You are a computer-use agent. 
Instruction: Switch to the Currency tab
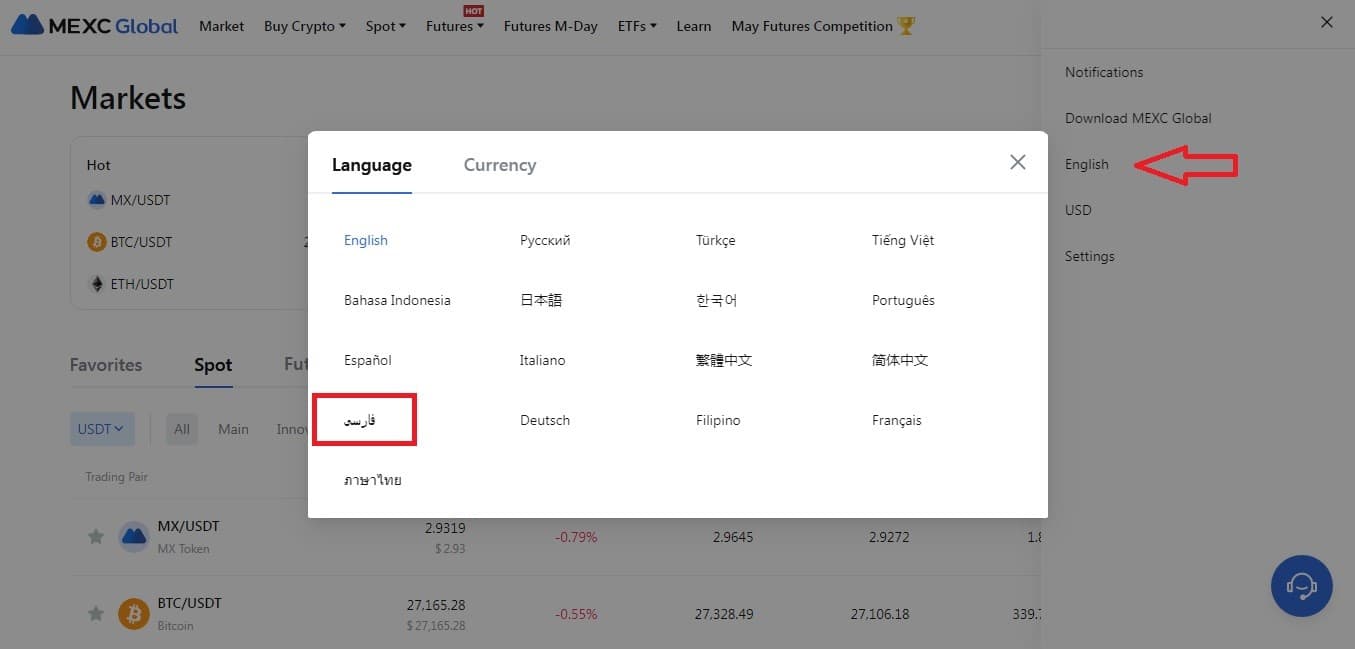pos(500,165)
